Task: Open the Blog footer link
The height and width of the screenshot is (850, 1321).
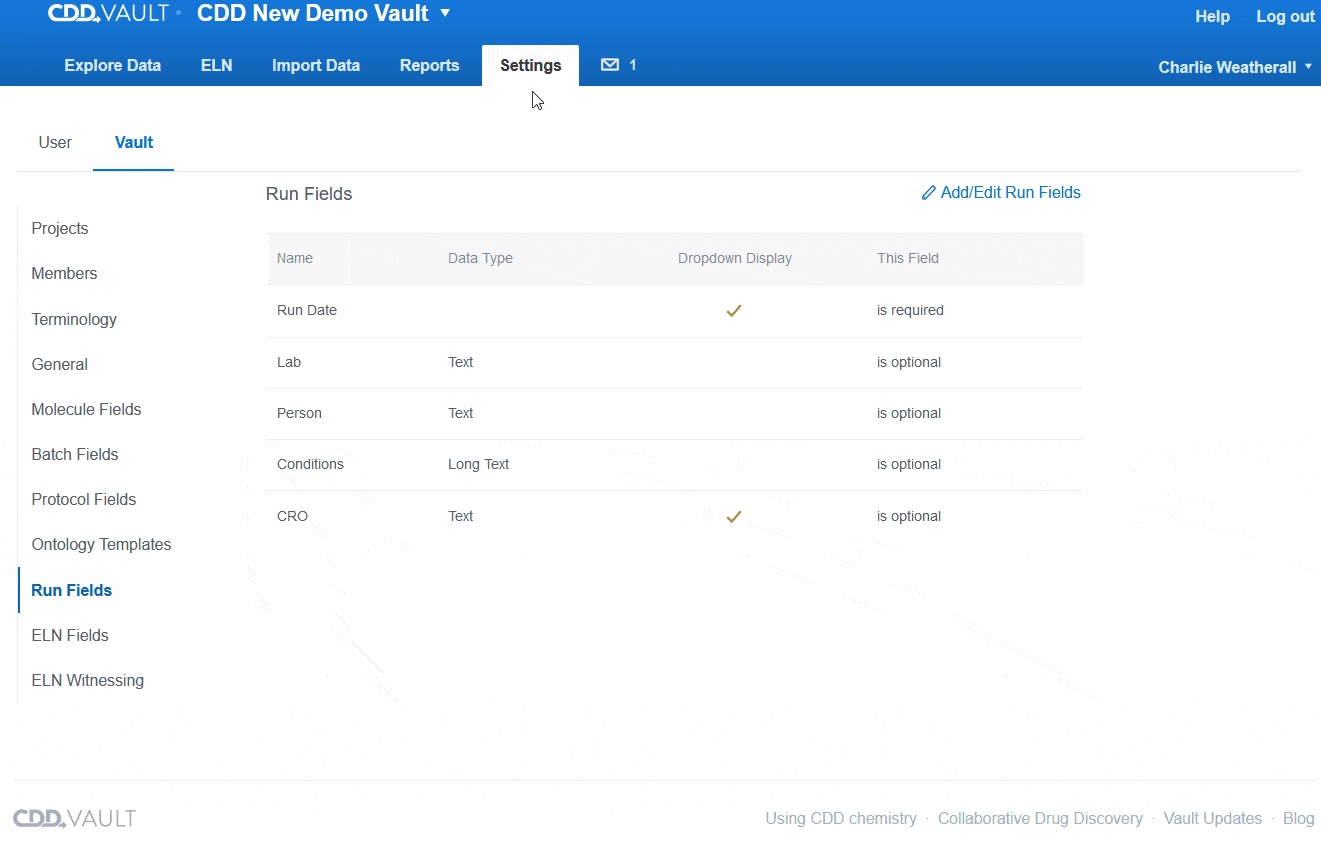Action: [1299, 818]
